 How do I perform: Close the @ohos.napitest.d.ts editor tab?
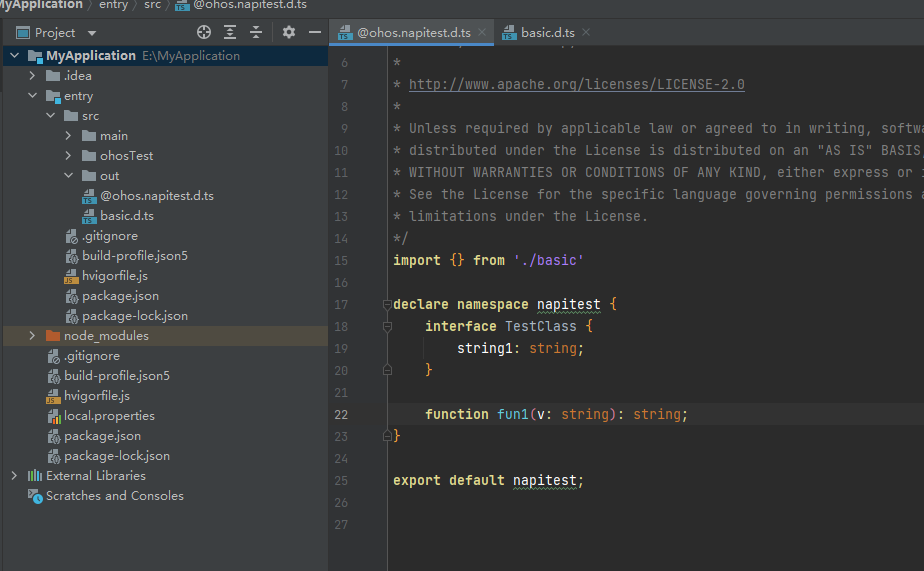482,33
